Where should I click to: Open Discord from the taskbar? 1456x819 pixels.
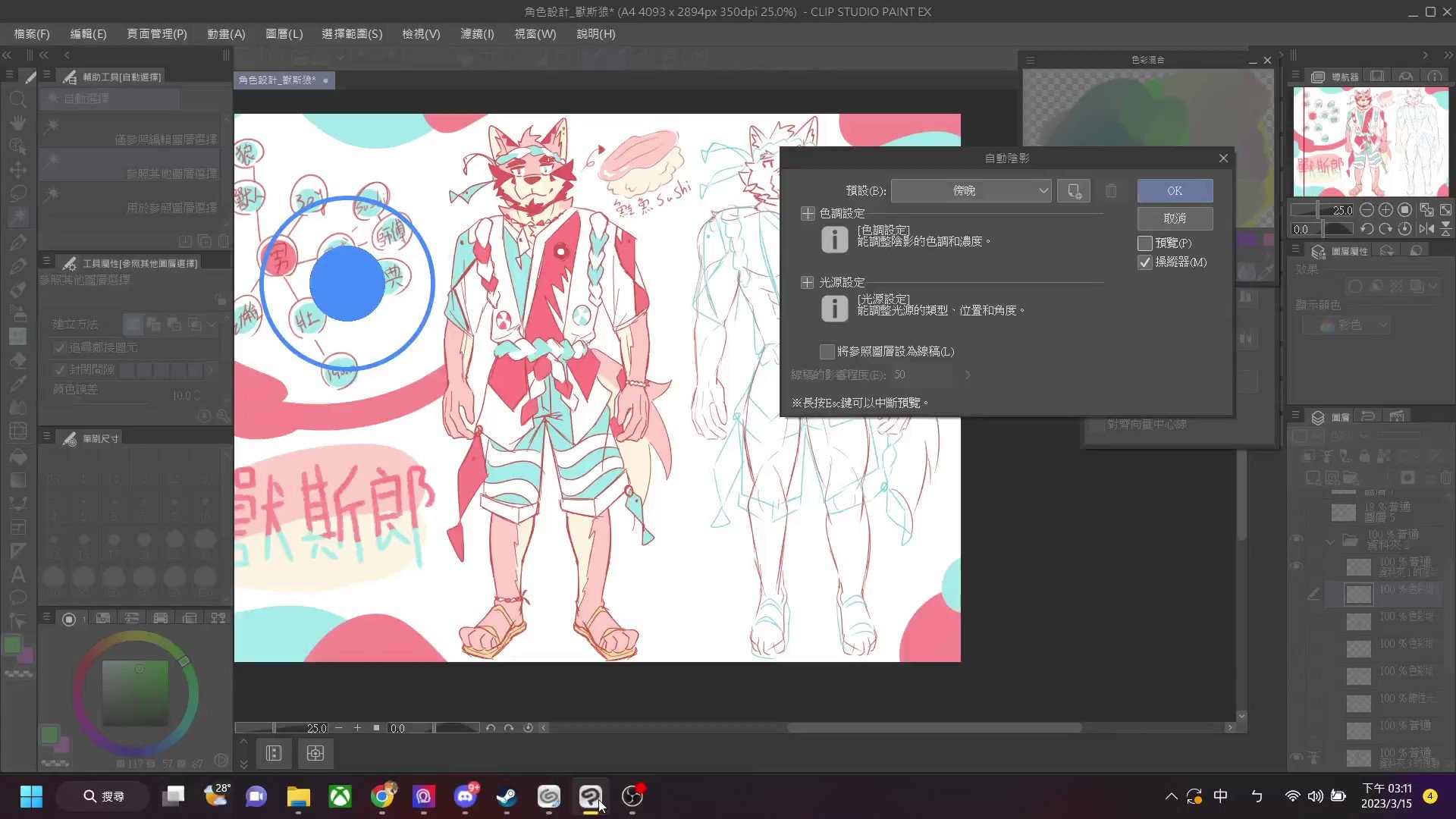tap(465, 796)
